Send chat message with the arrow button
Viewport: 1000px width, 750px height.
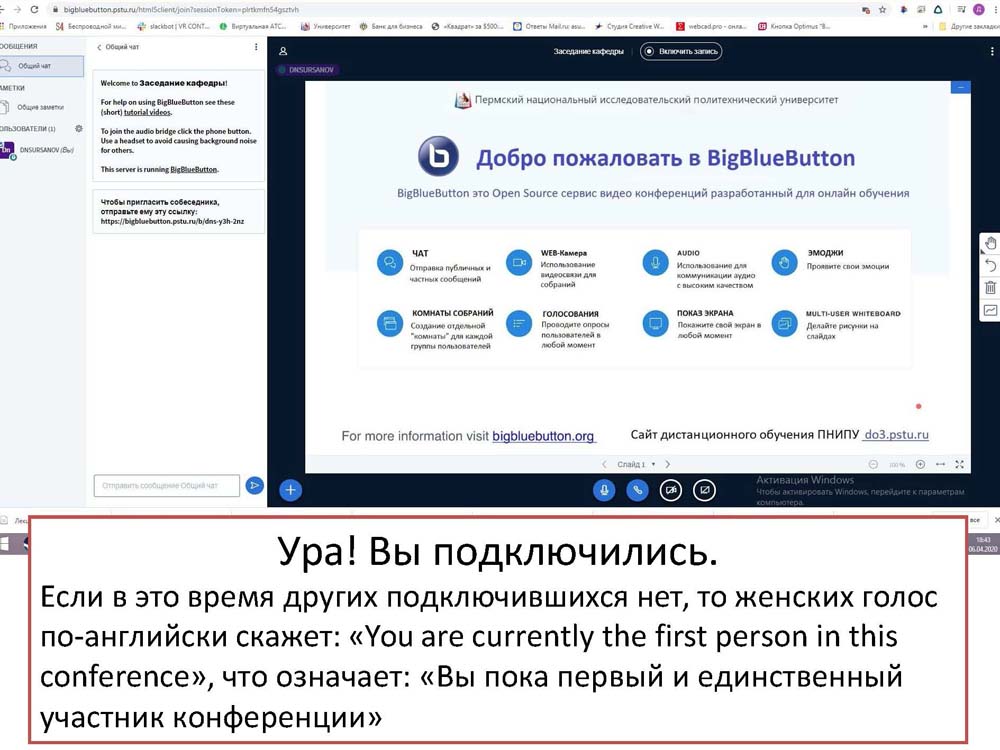254,485
